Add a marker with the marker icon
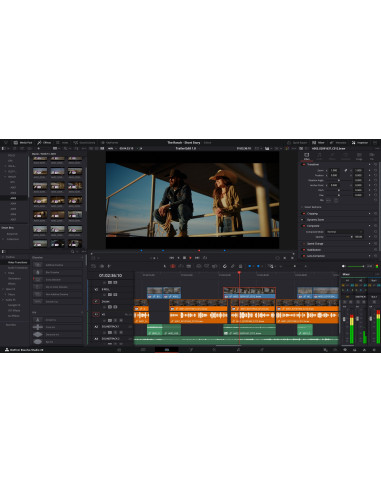This screenshot has height=492, width=381. [x=258, y=266]
